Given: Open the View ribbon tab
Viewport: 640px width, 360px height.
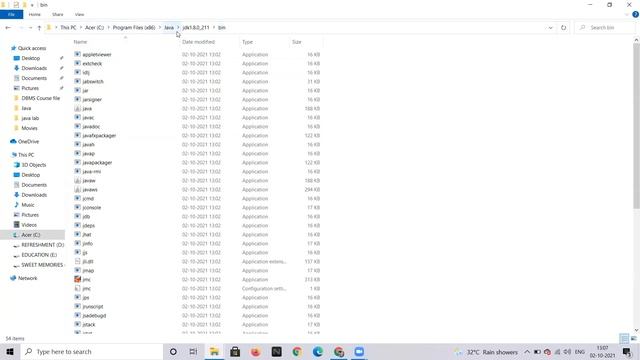Looking at the screenshot, I should [x=79, y=14].
